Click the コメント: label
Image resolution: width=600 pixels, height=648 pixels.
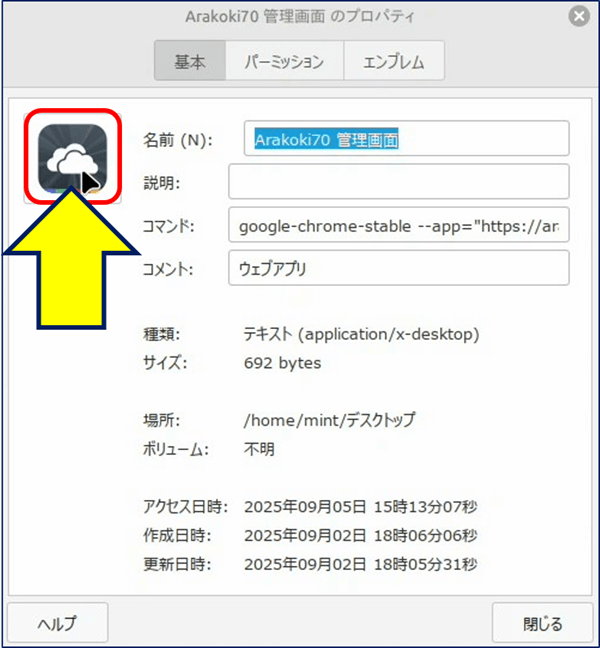click(x=168, y=269)
